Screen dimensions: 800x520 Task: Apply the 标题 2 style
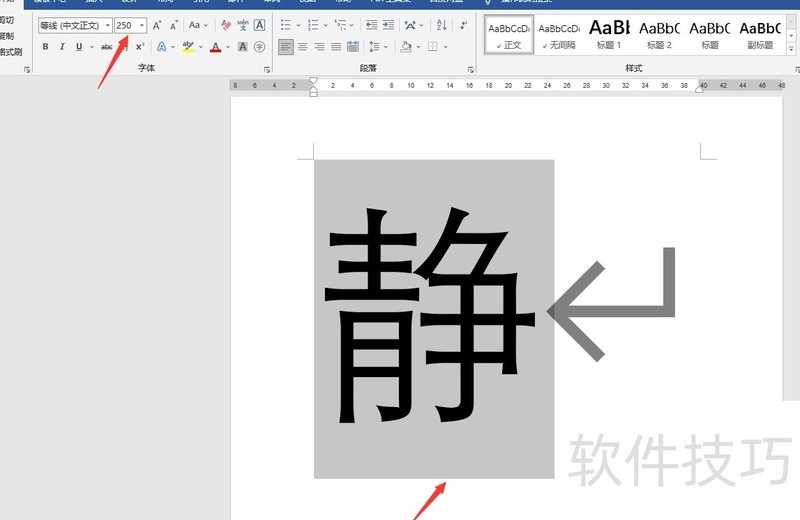coord(659,35)
